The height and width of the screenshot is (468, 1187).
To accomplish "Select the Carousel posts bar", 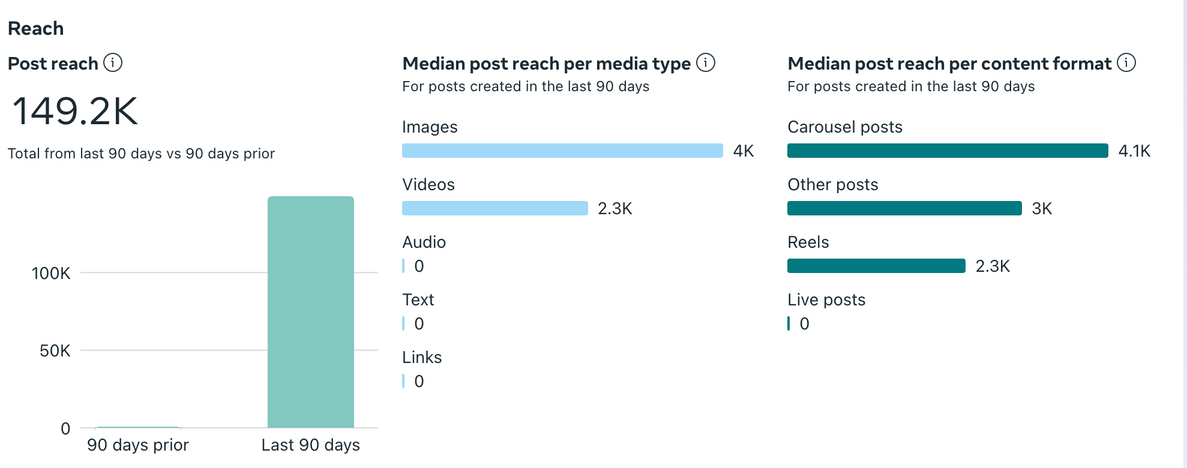I will [x=948, y=151].
